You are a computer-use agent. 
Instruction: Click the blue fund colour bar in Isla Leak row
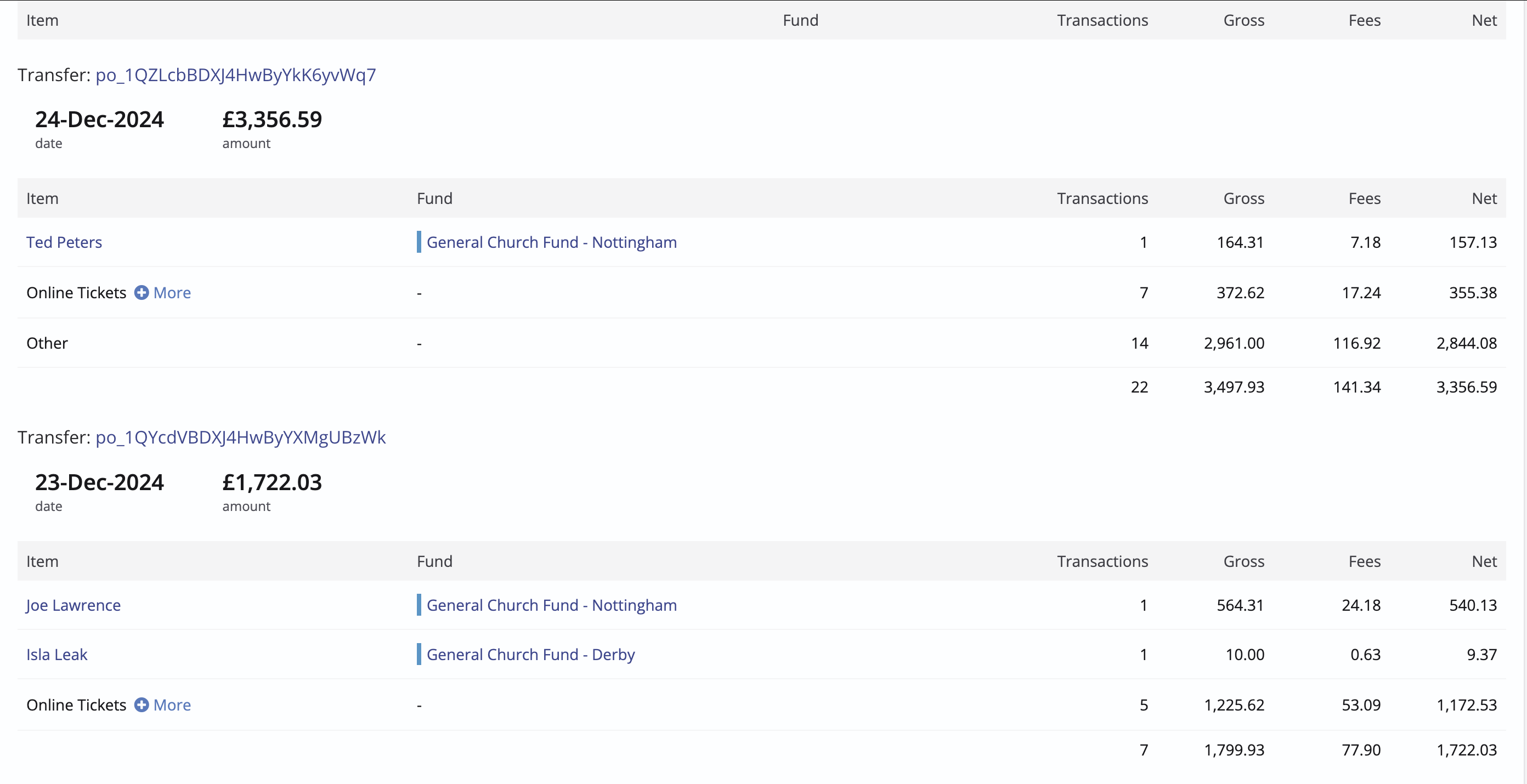[x=419, y=654]
